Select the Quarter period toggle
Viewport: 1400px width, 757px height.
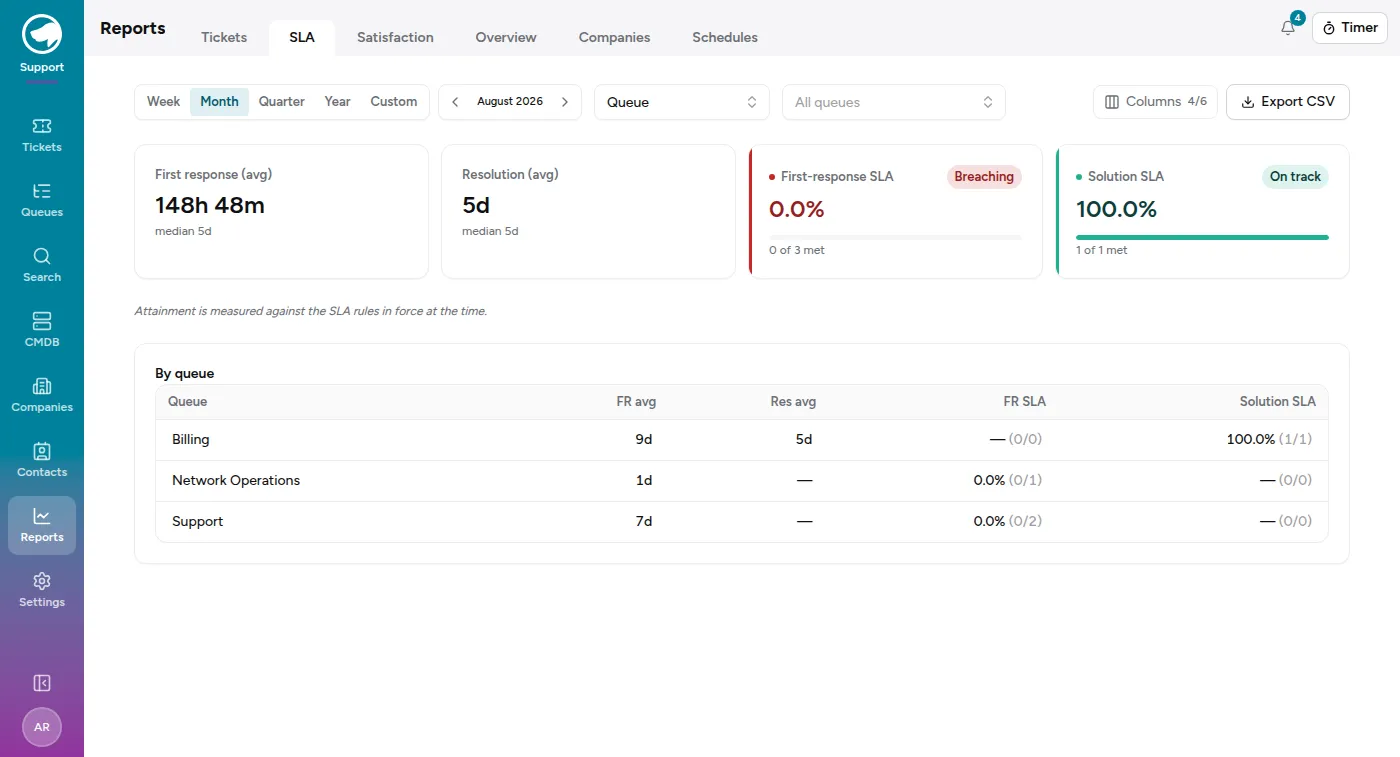click(x=282, y=102)
